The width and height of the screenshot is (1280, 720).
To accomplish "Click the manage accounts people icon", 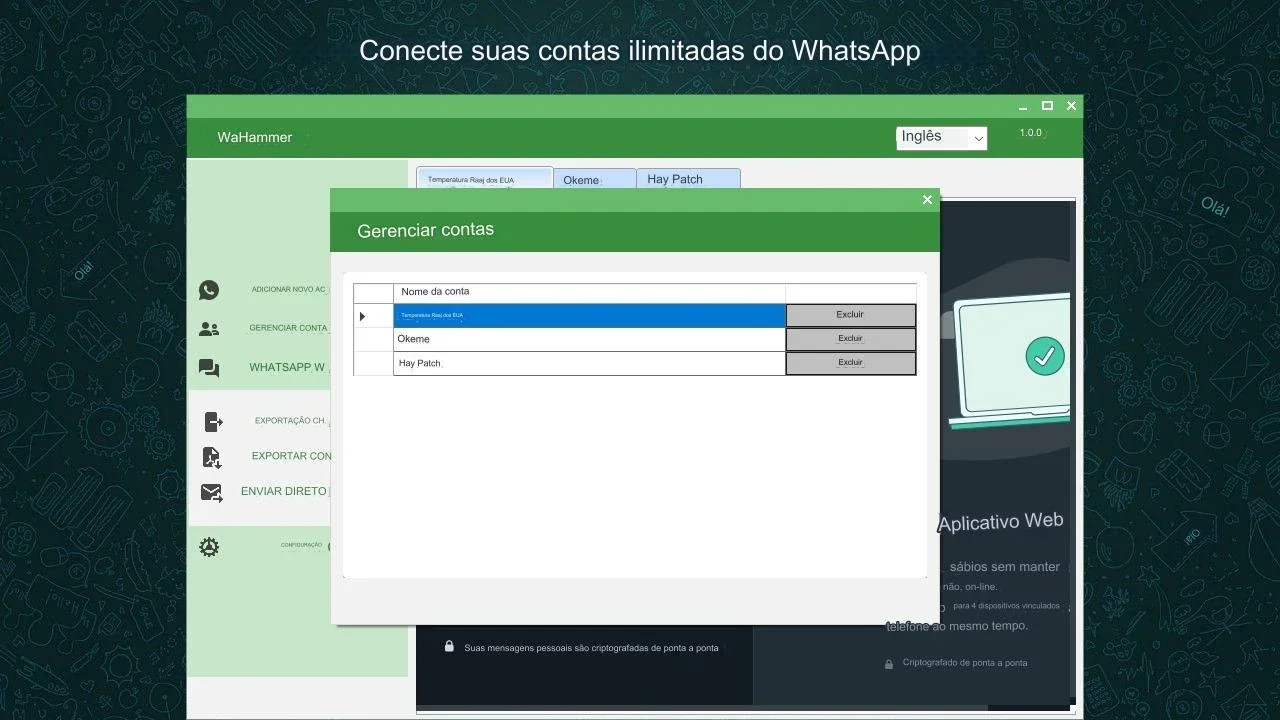I will point(209,328).
